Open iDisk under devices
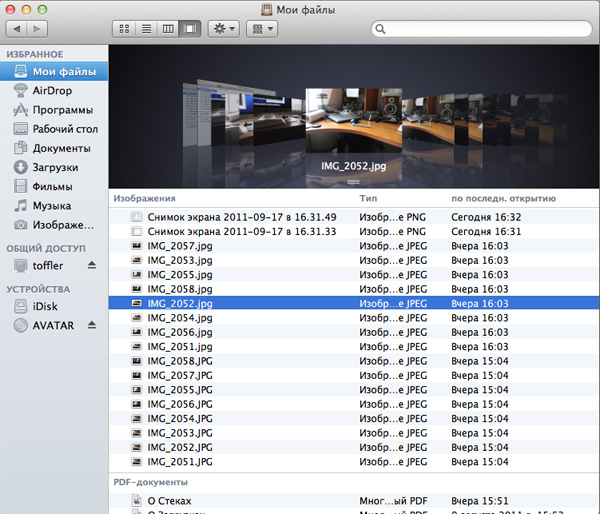Viewport: 600px width, 514px height. coord(45,306)
